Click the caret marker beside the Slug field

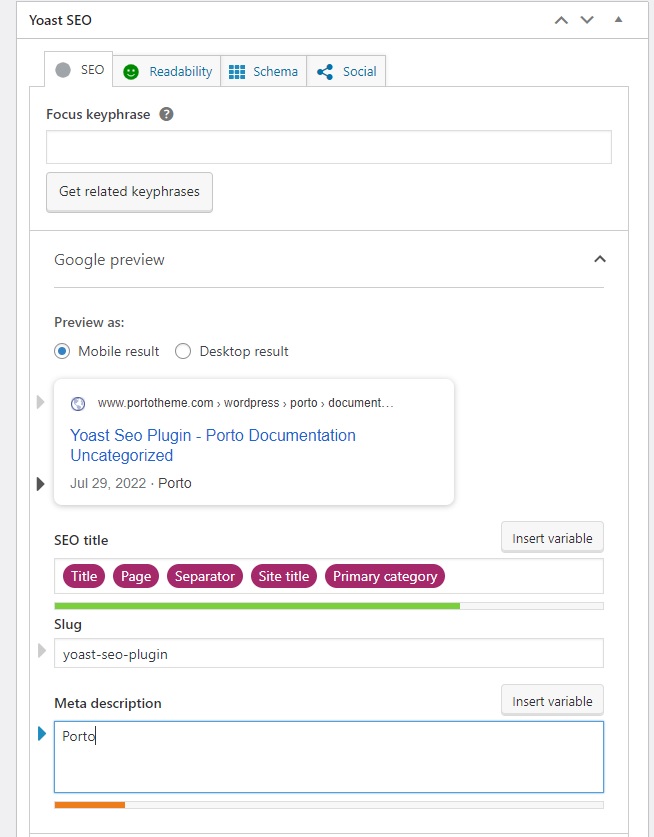pos(41,651)
